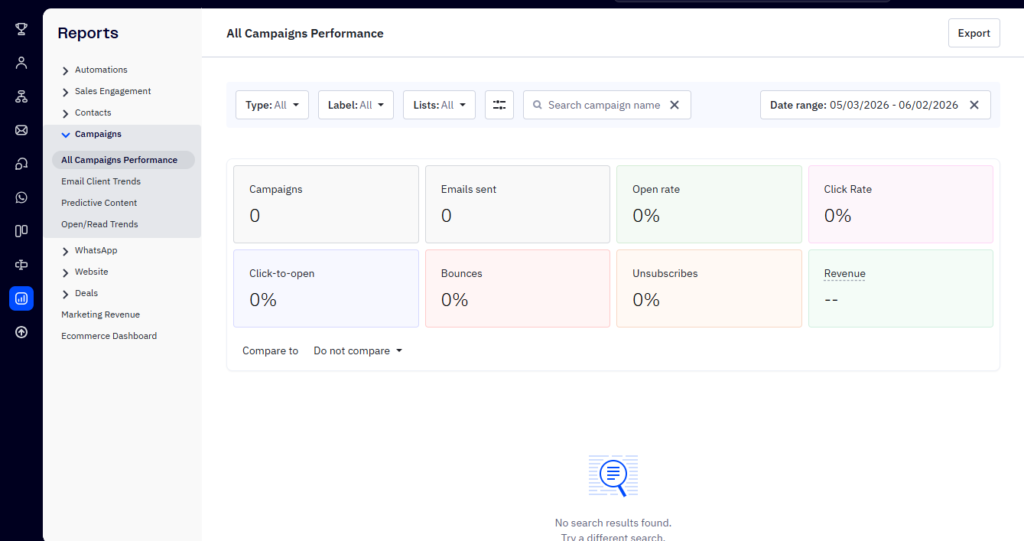1024x541 pixels.
Task: Select the Click-to-open metric card
Action: [326, 289]
